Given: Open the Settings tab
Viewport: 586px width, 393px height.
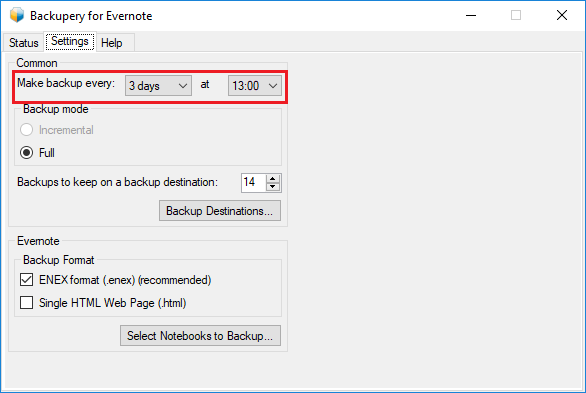Looking at the screenshot, I should coord(70,41).
